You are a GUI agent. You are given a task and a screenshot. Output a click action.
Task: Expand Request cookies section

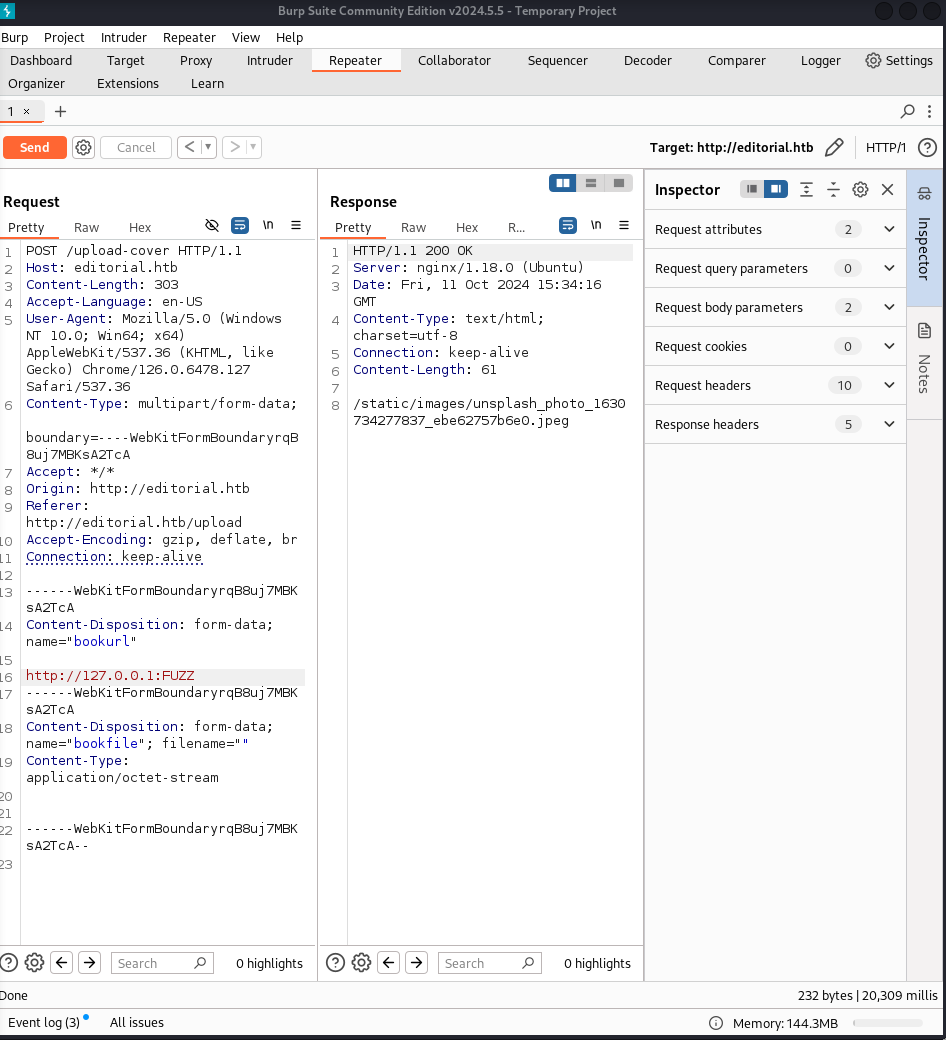(x=775, y=346)
